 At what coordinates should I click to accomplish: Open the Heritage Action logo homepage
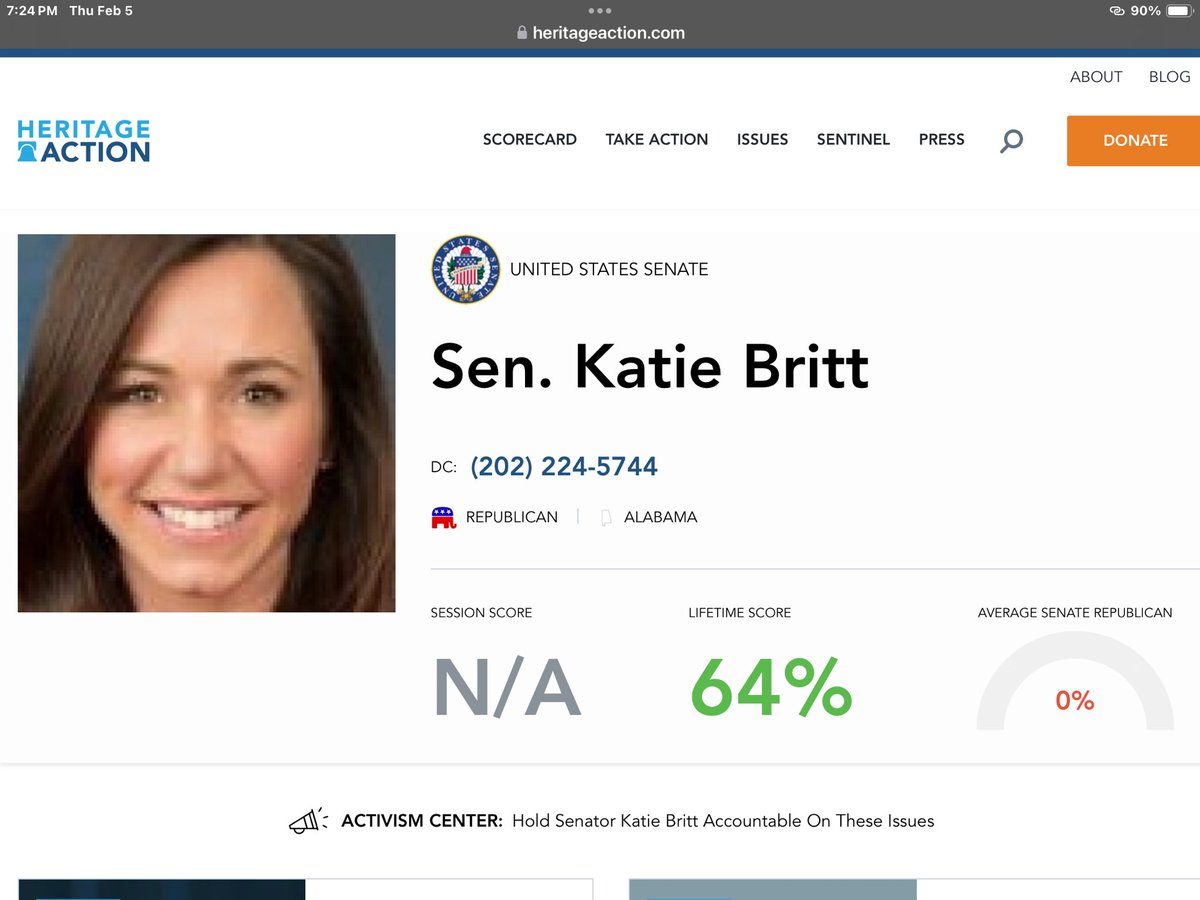(x=84, y=141)
